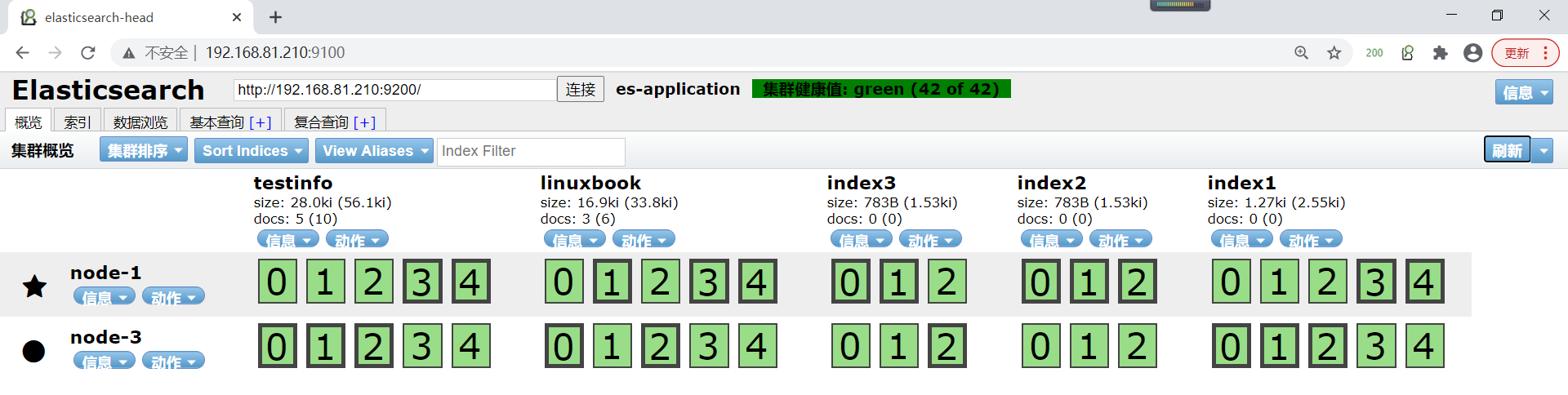1568x395 pixels.
Task: Switch to the 索引 indices tab
Action: tap(78, 121)
